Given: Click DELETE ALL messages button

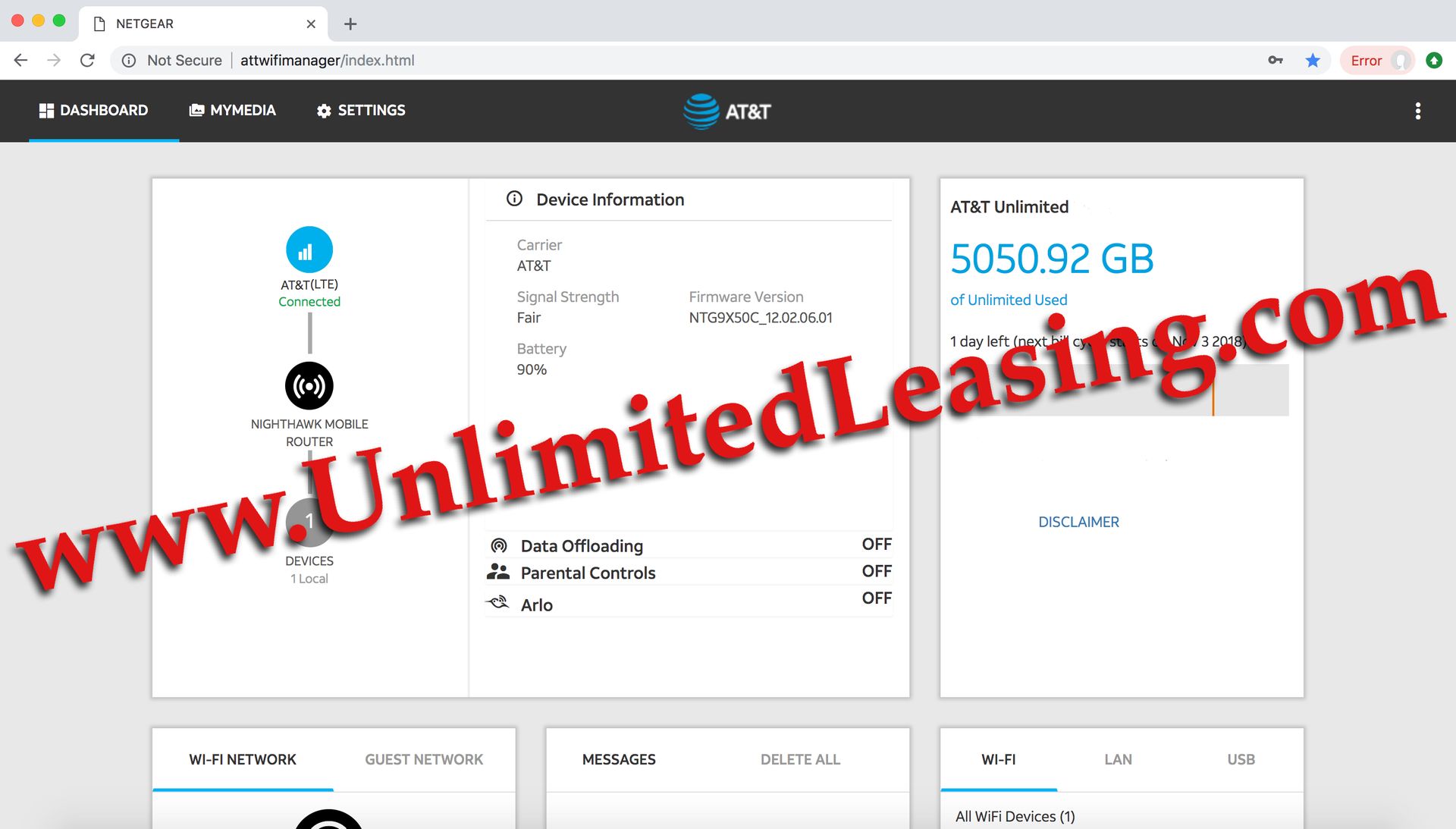Looking at the screenshot, I should click(800, 759).
